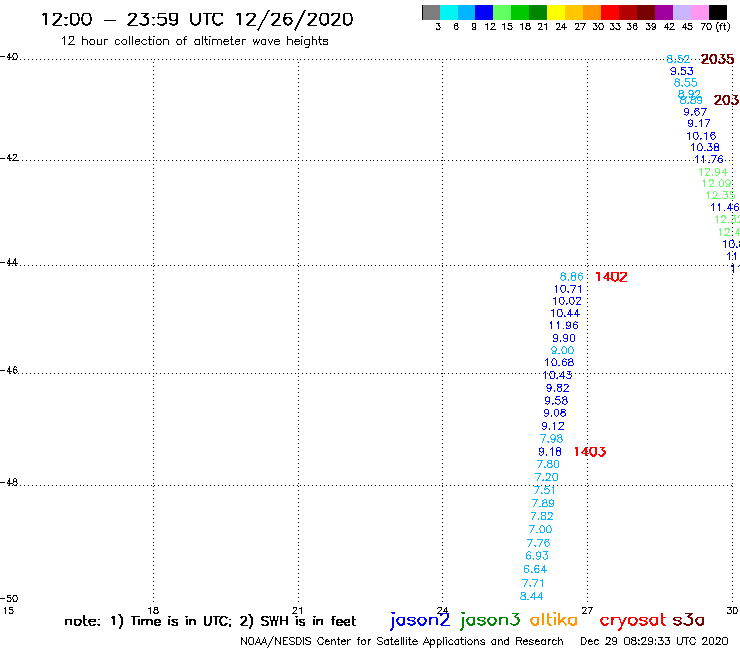This screenshot has width=740, height=650.
Task: Click the 9.18 value beside 1403
Action: [550, 452]
